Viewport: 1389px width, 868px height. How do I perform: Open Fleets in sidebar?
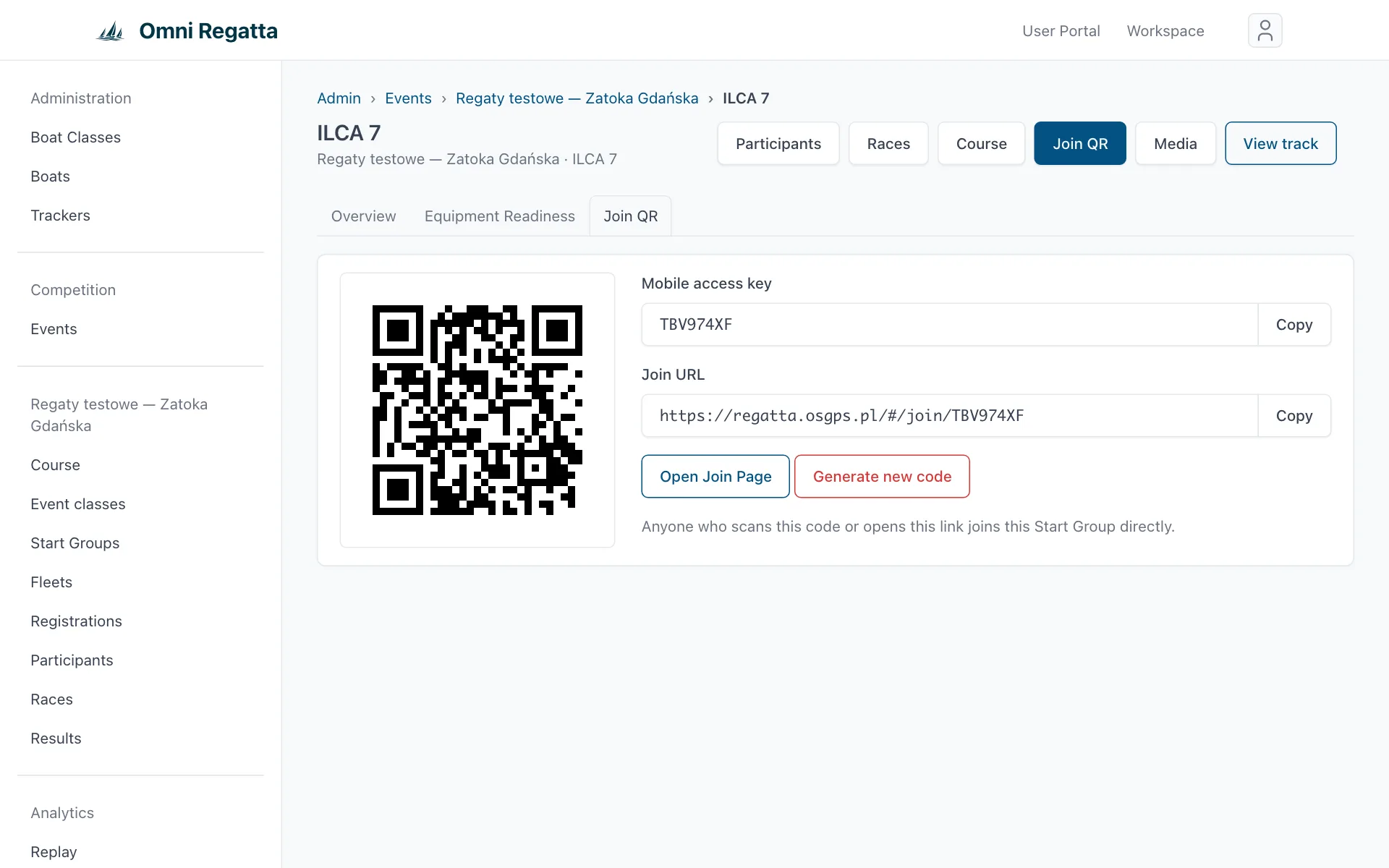point(51,582)
